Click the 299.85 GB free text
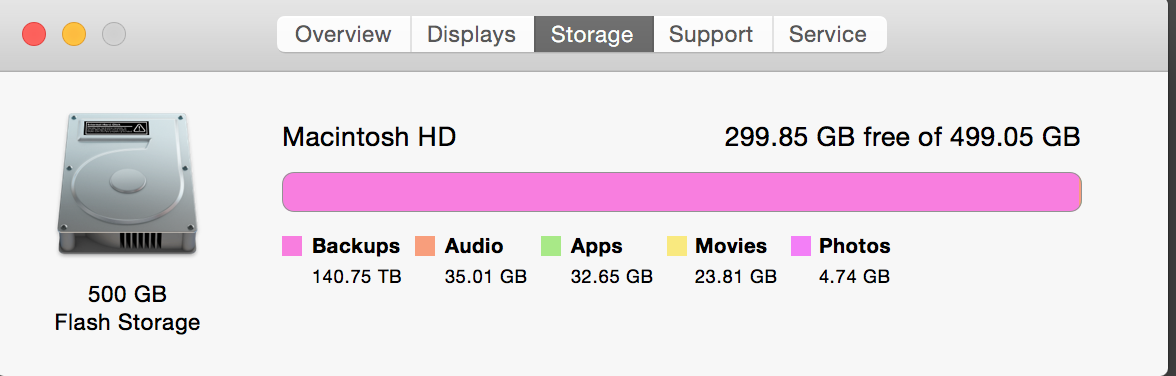This screenshot has height=376, width=1176. 819,137
